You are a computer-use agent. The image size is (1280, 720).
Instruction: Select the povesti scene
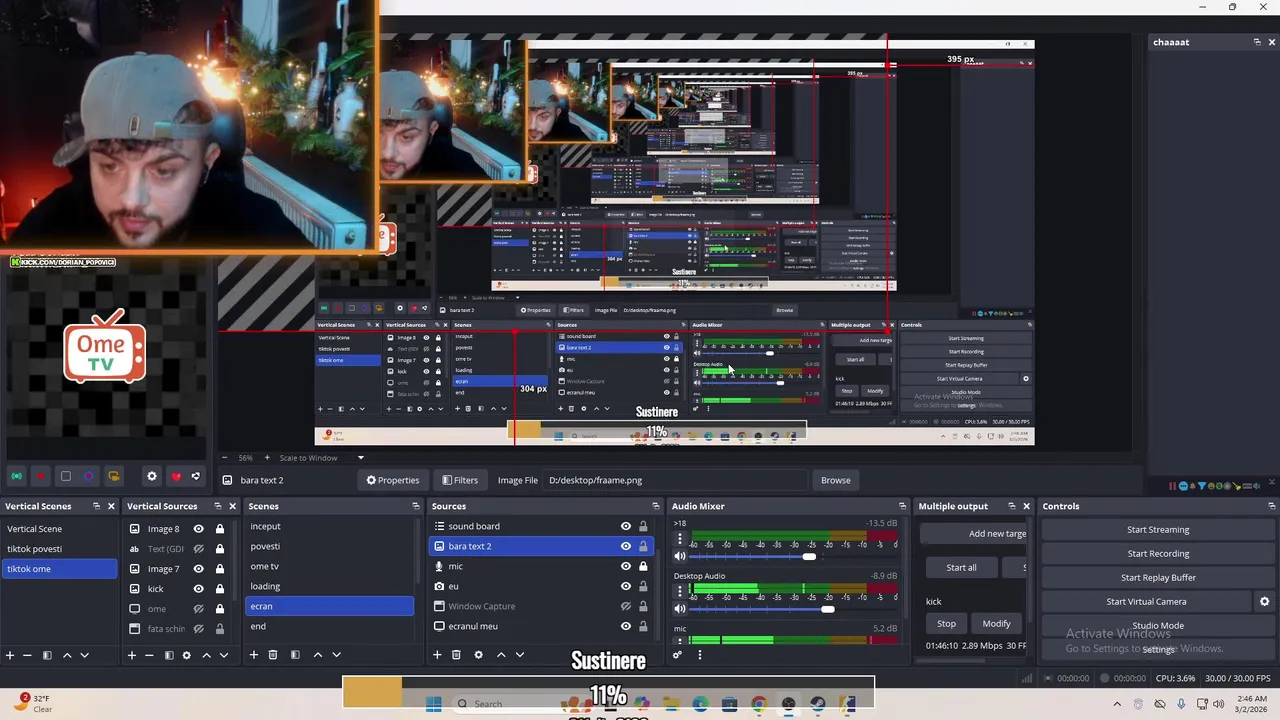point(330,546)
